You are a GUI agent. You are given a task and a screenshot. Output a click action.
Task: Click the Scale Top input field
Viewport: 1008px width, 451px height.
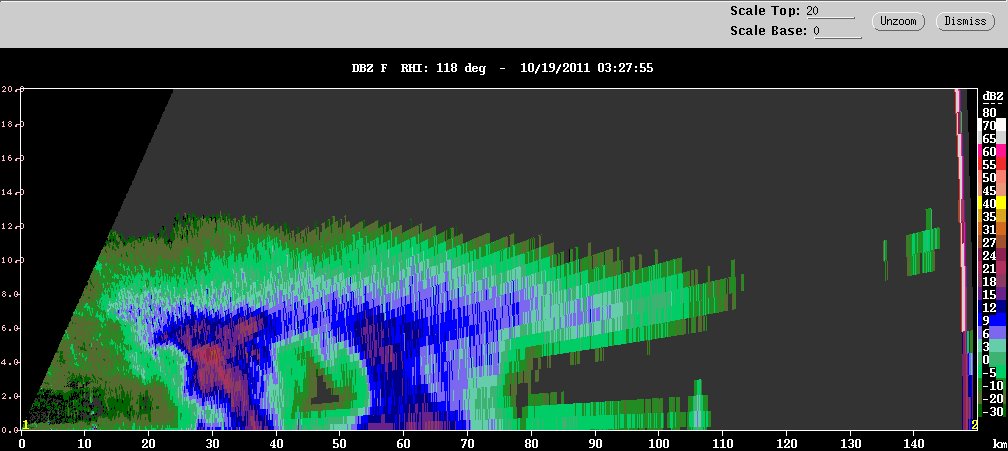(830, 12)
